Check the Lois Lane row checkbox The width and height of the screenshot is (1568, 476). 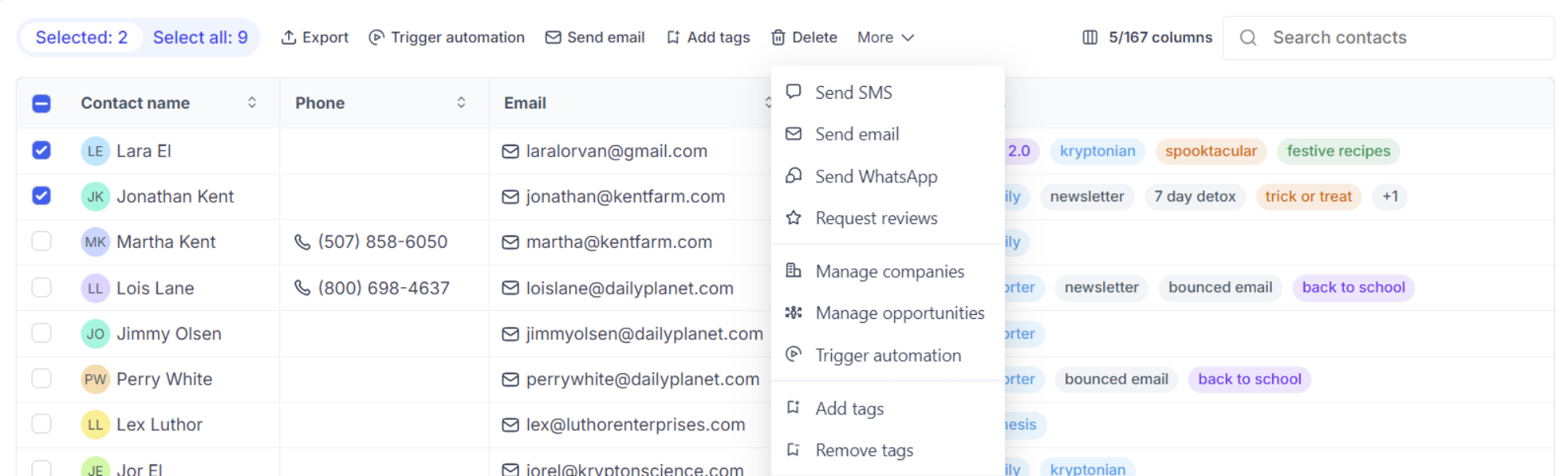point(42,287)
